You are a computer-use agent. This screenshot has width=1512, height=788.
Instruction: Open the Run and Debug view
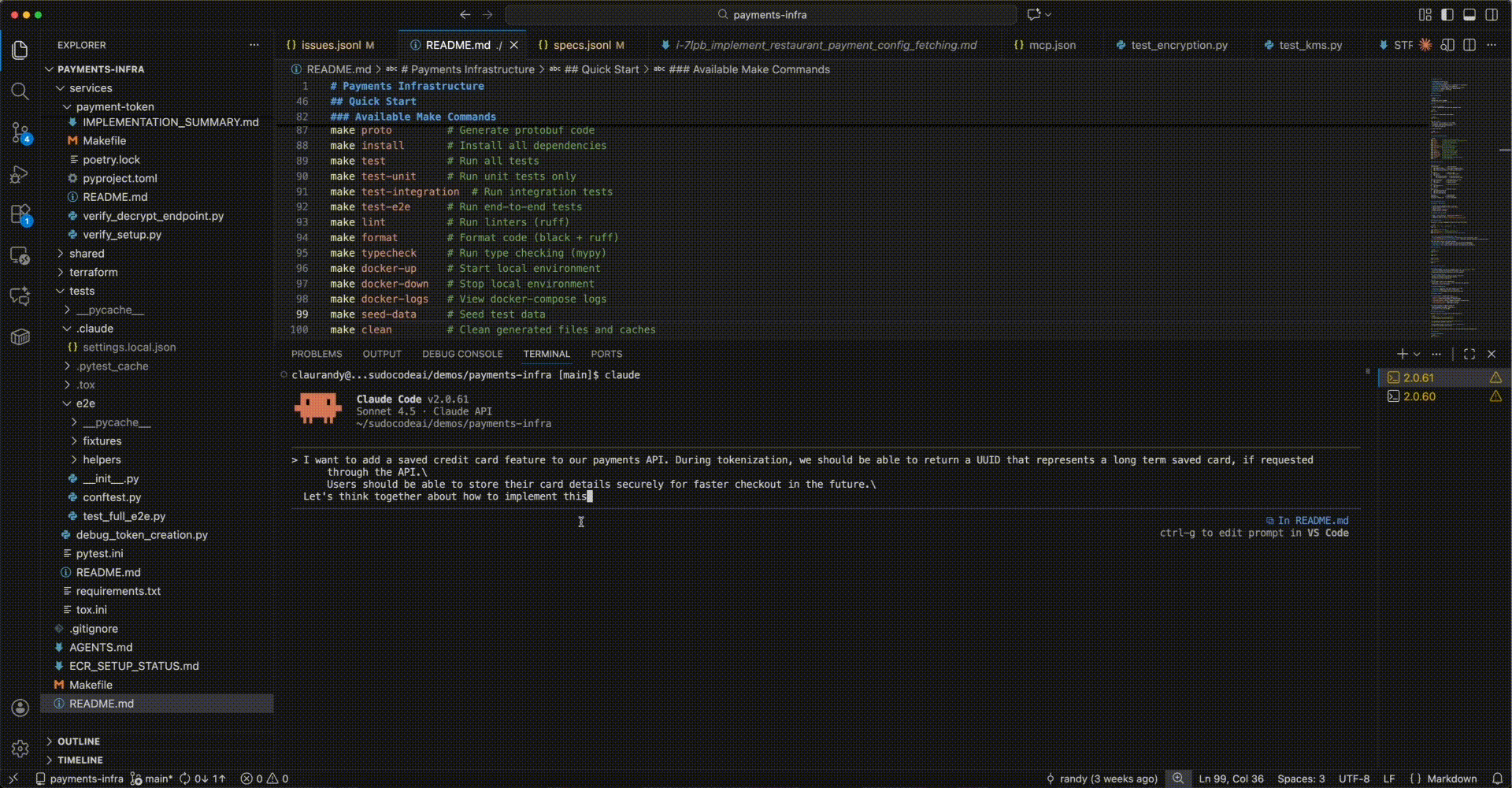[20, 174]
